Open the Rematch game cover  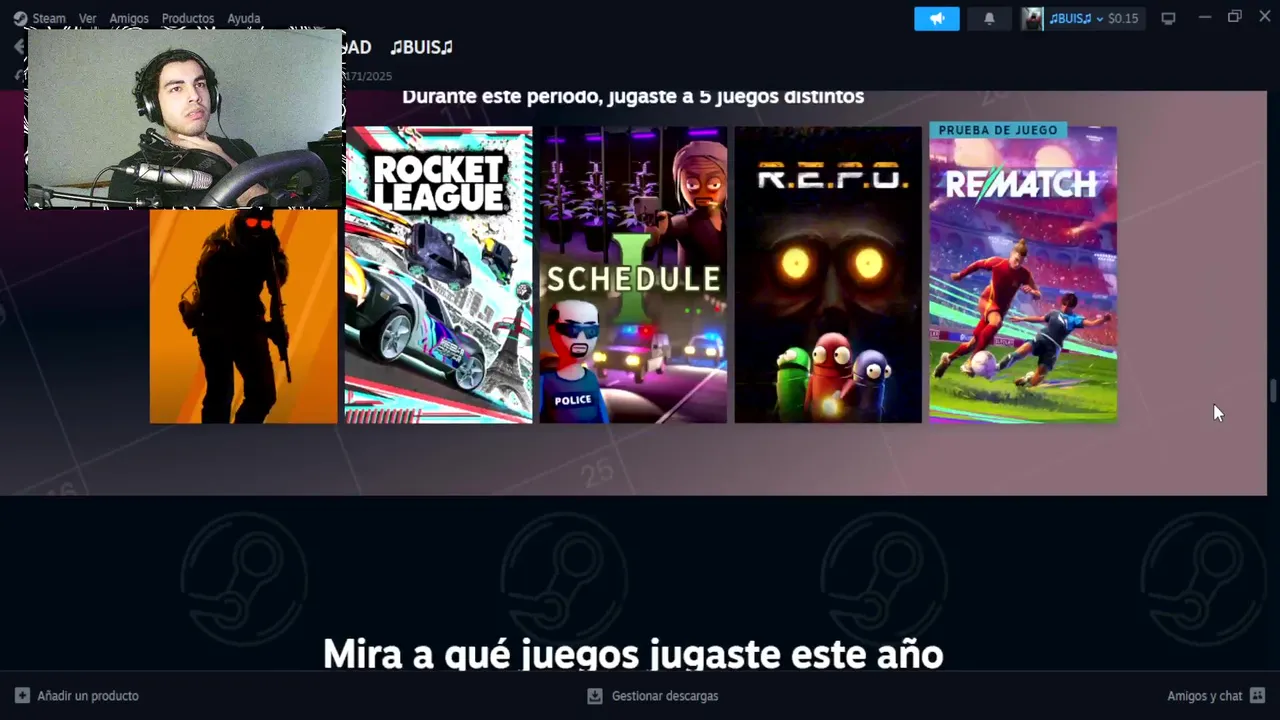[x=1023, y=275]
